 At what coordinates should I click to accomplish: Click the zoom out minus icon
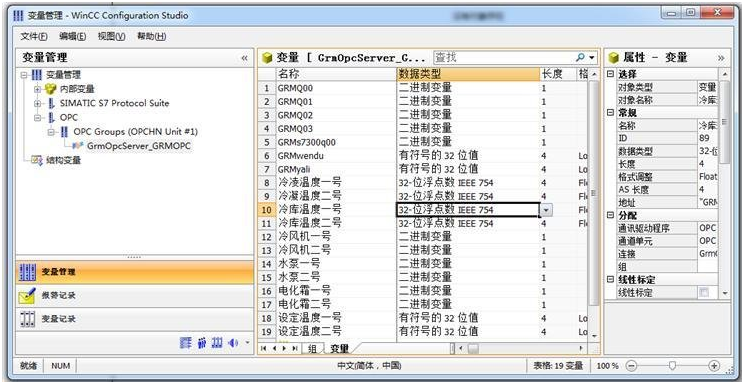(x=631, y=366)
